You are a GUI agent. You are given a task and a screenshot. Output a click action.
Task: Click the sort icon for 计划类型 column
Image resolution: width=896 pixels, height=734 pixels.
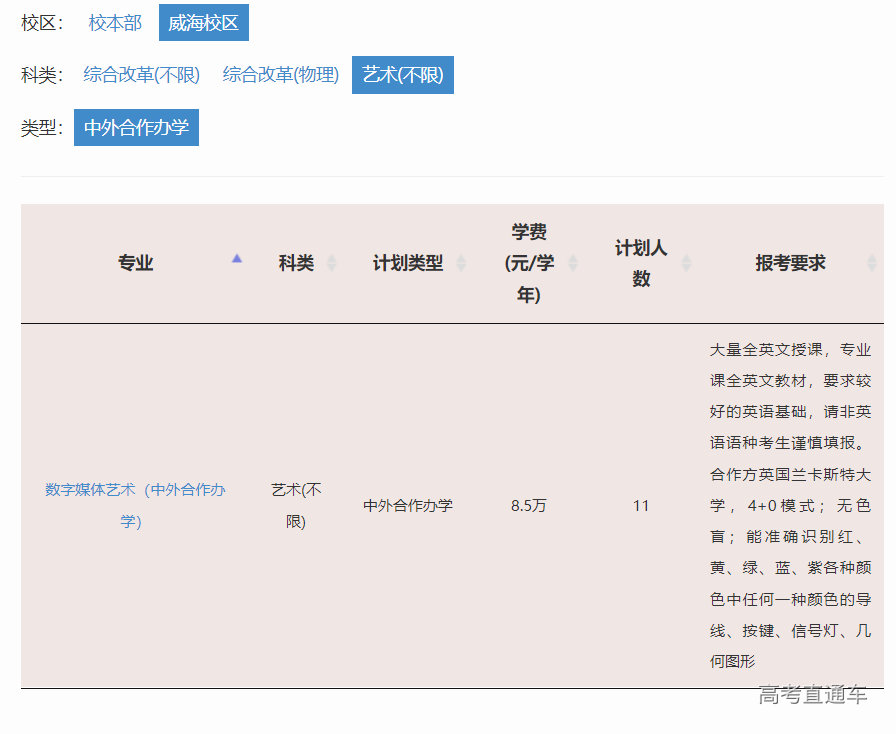pos(463,263)
